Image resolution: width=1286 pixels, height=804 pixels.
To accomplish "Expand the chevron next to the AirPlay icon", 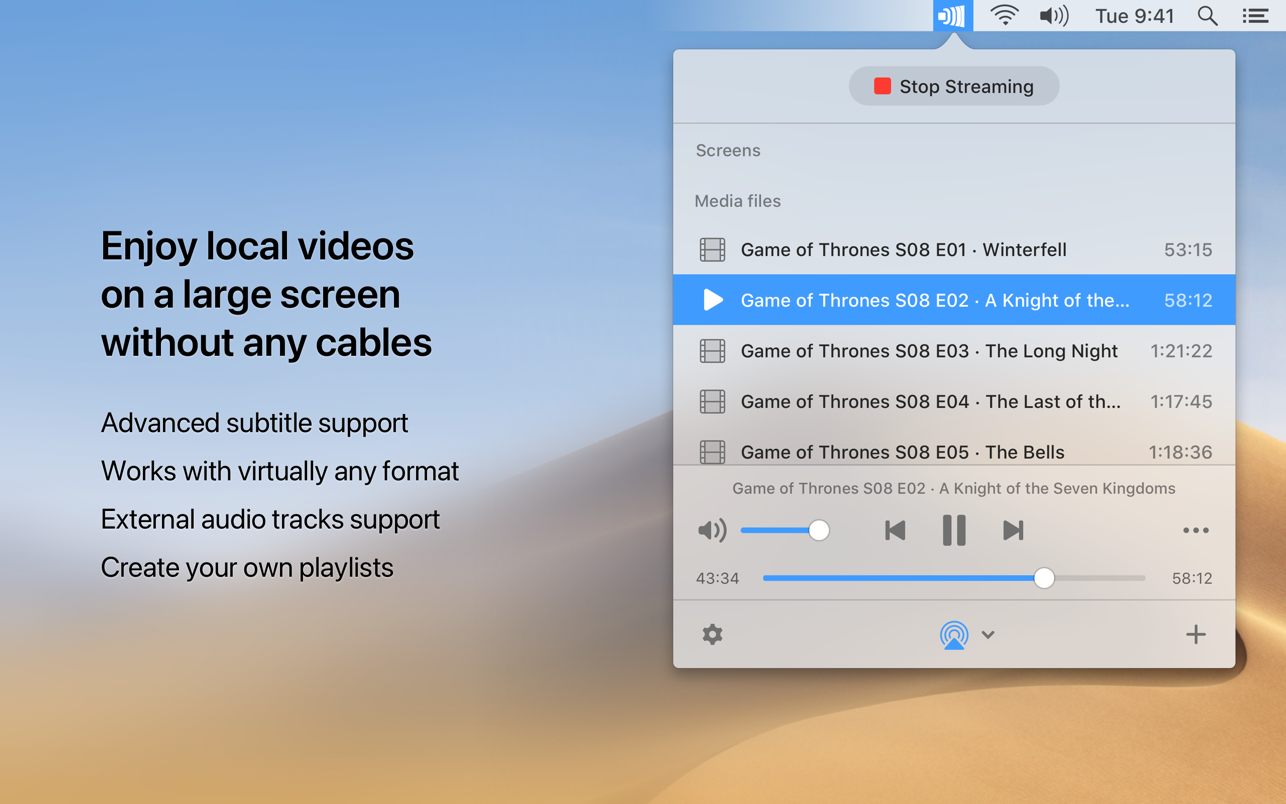I will point(988,635).
